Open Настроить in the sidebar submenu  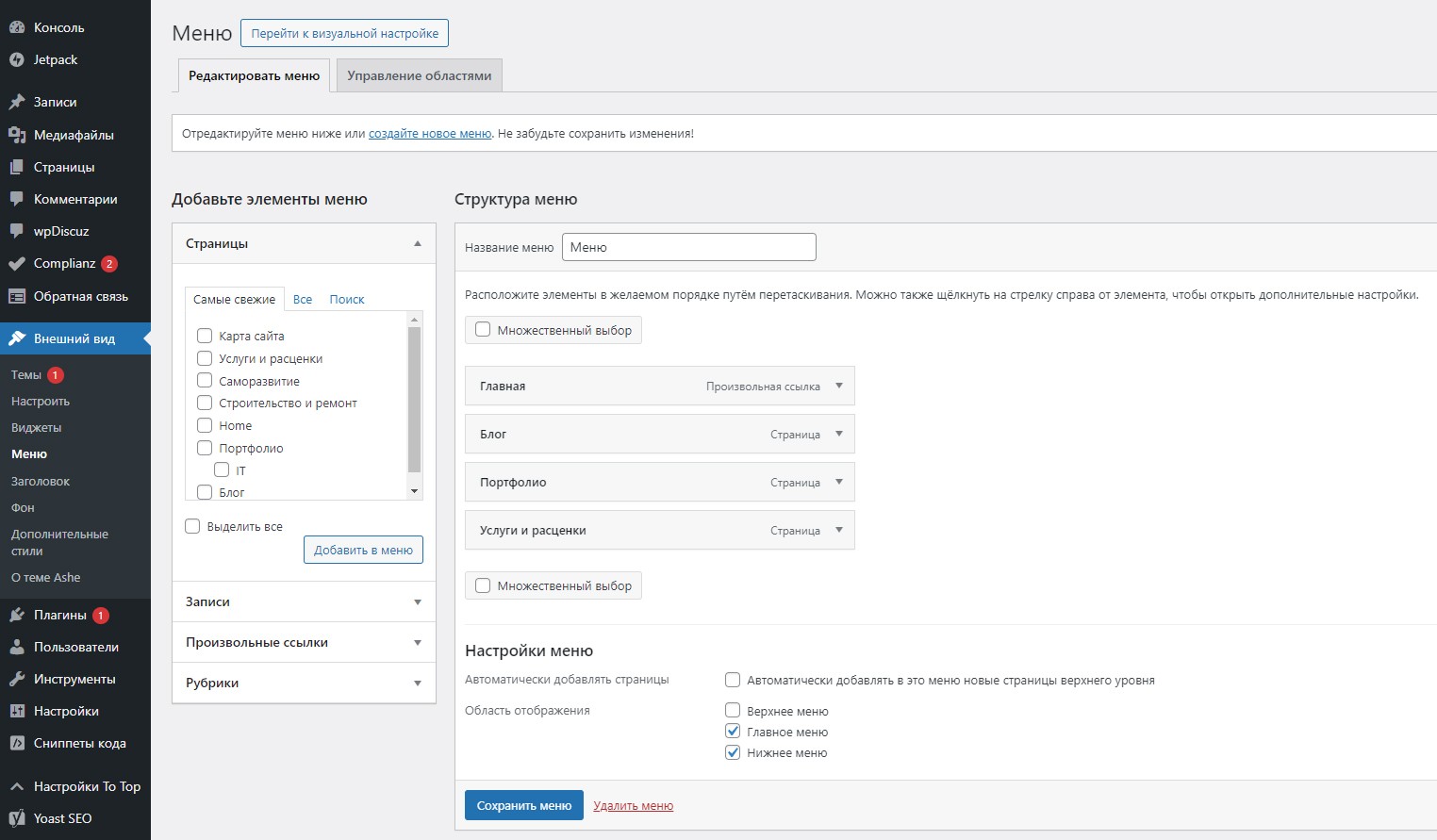(x=41, y=401)
